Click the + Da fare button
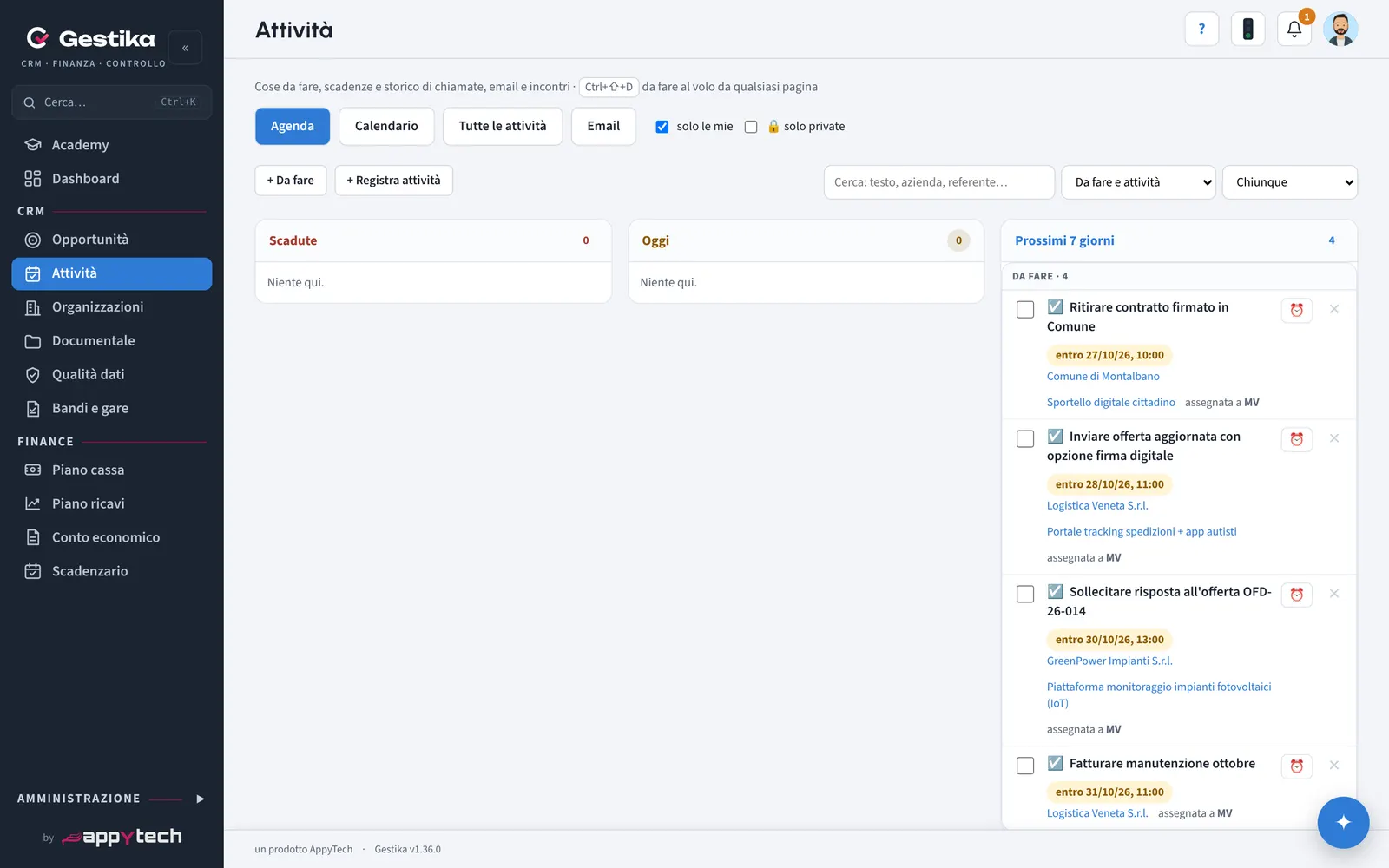The width and height of the screenshot is (1389, 868). pyautogui.click(x=291, y=181)
